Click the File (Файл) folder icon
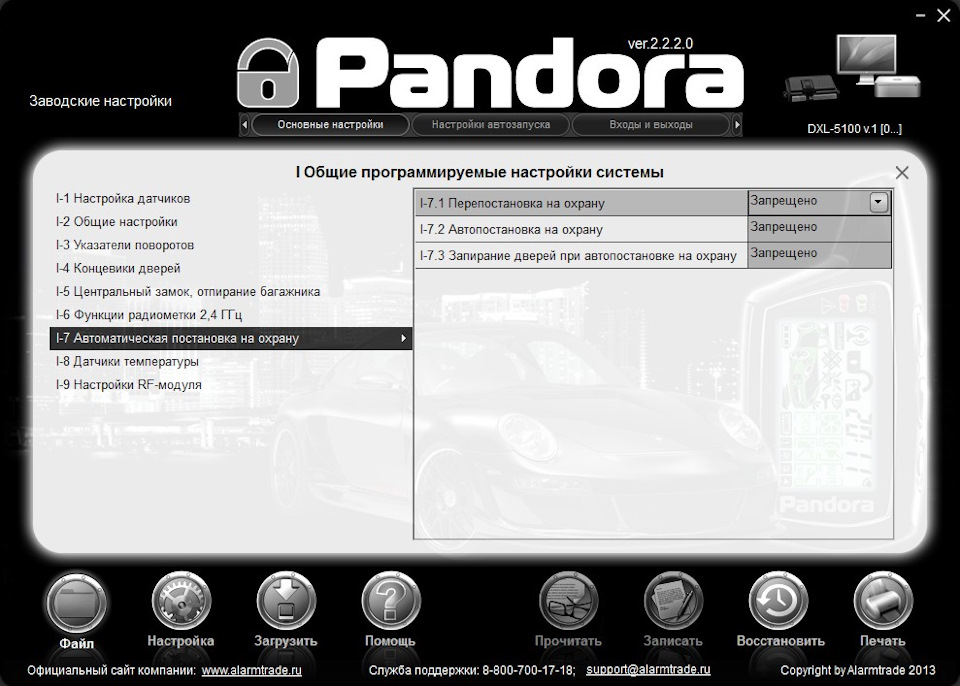This screenshot has height=686, width=960. point(77,602)
